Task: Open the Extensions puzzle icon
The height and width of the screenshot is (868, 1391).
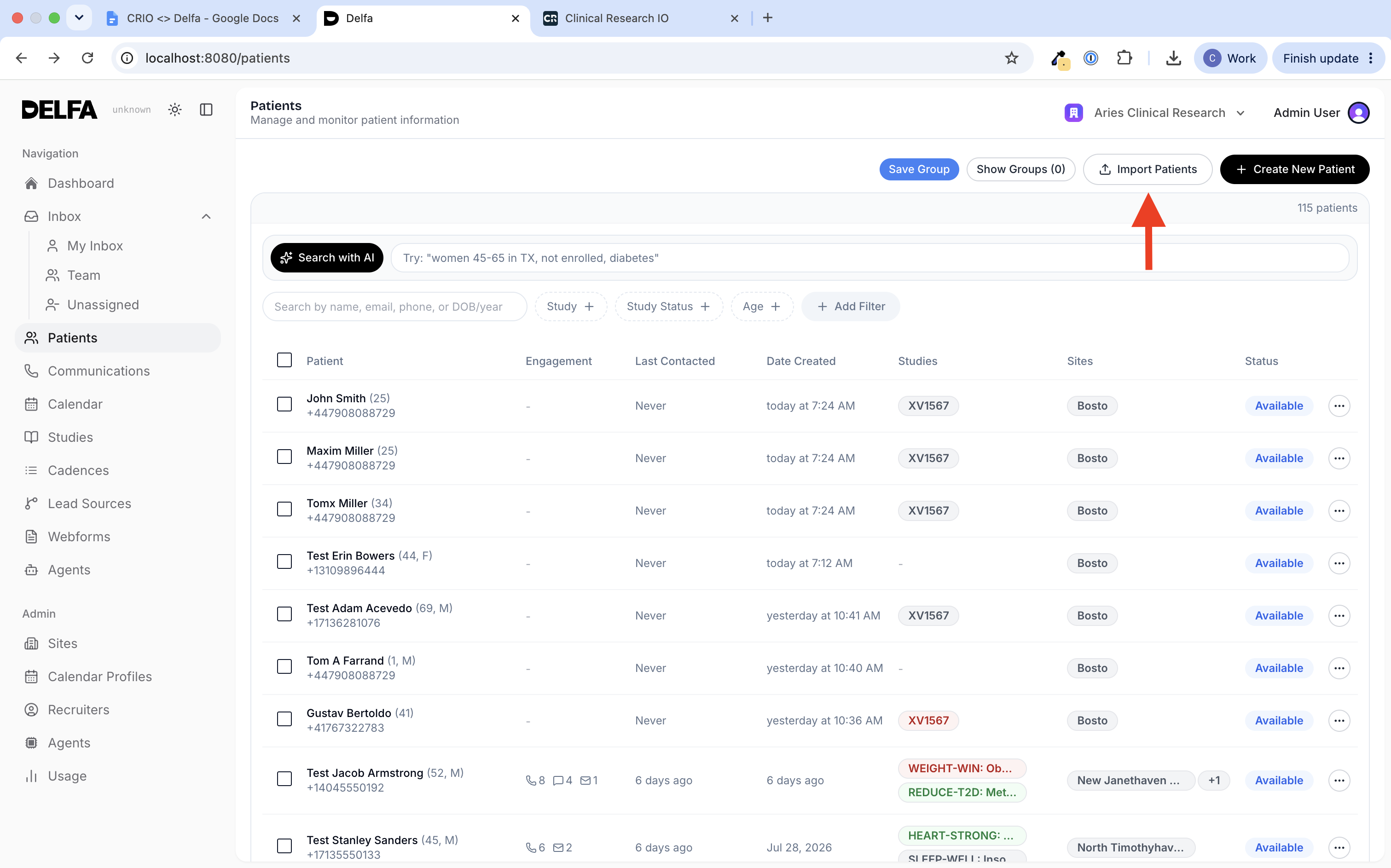Action: [x=1124, y=58]
